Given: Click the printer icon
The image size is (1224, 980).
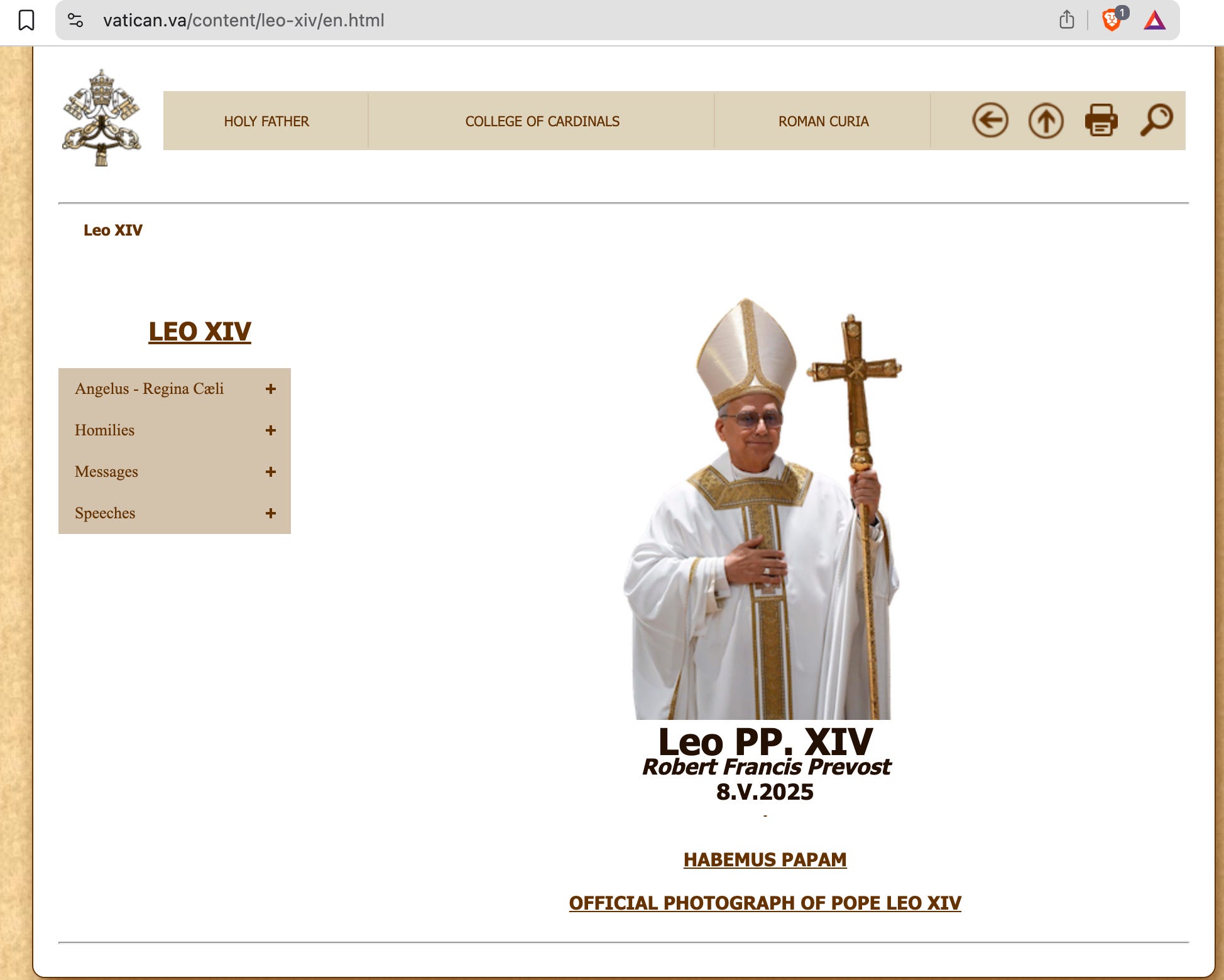Looking at the screenshot, I should point(1101,120).
